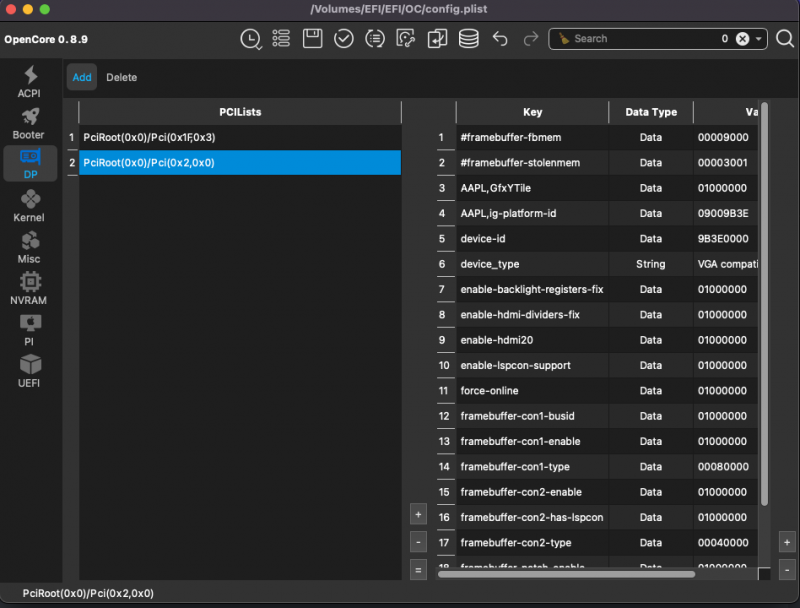800x608 pixels.
Task: Click the magnifying glass search icon
Action: [x=785, y=39]
